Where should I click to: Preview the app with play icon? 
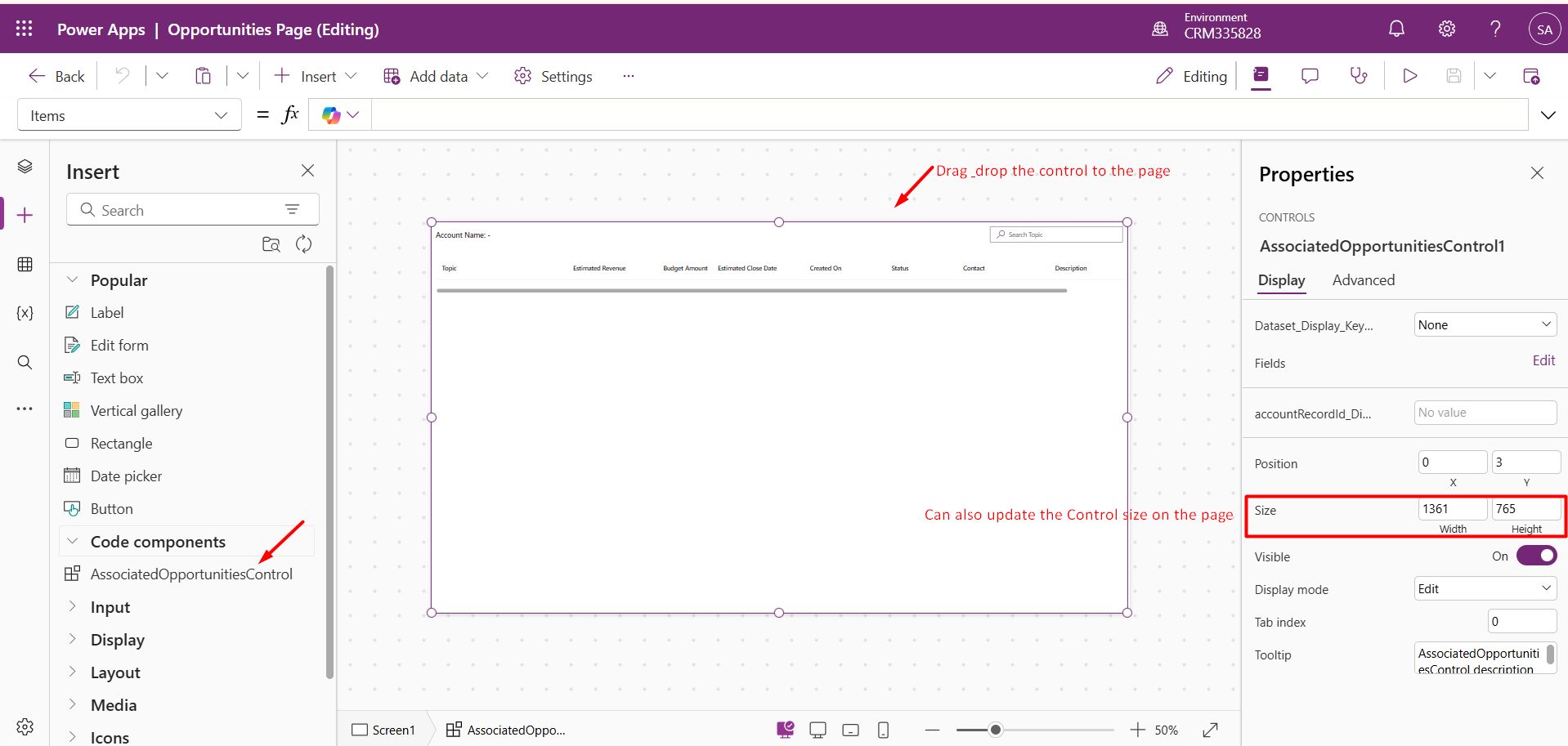(1409, 76)
